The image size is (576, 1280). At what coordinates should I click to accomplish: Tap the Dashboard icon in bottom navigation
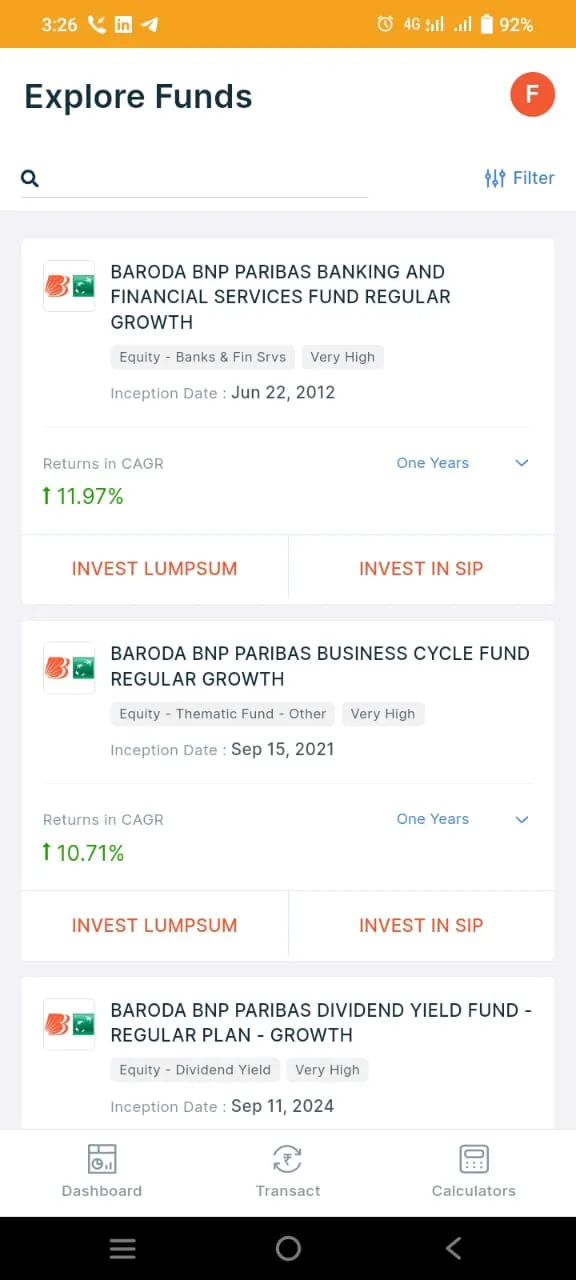pos(101,1159)
